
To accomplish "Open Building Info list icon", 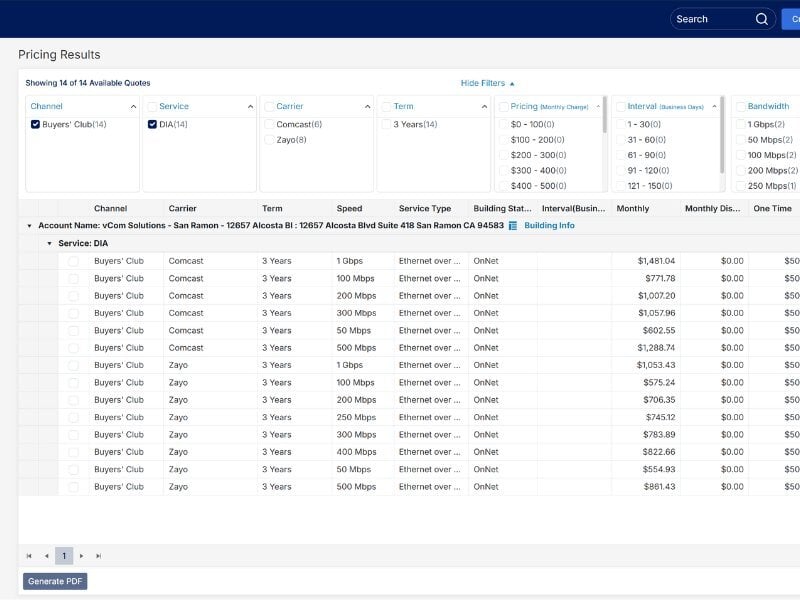I will (x=513, y=226).
